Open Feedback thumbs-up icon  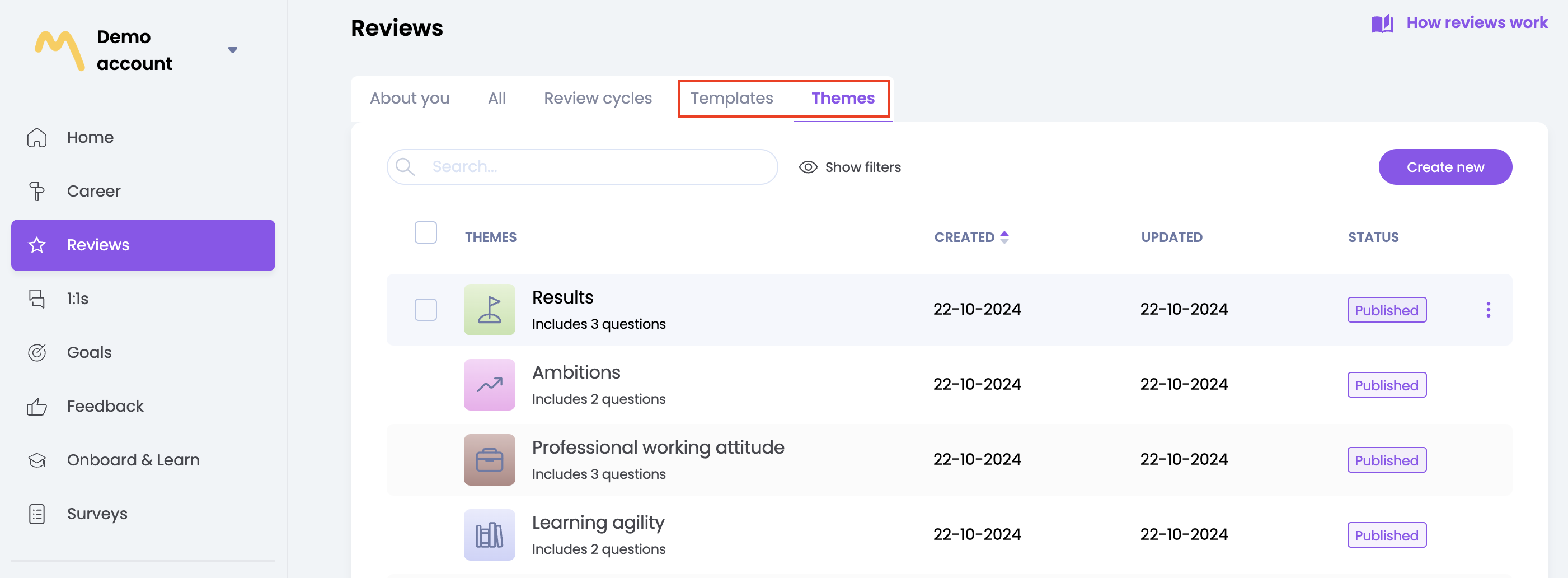tap(37, 406)
